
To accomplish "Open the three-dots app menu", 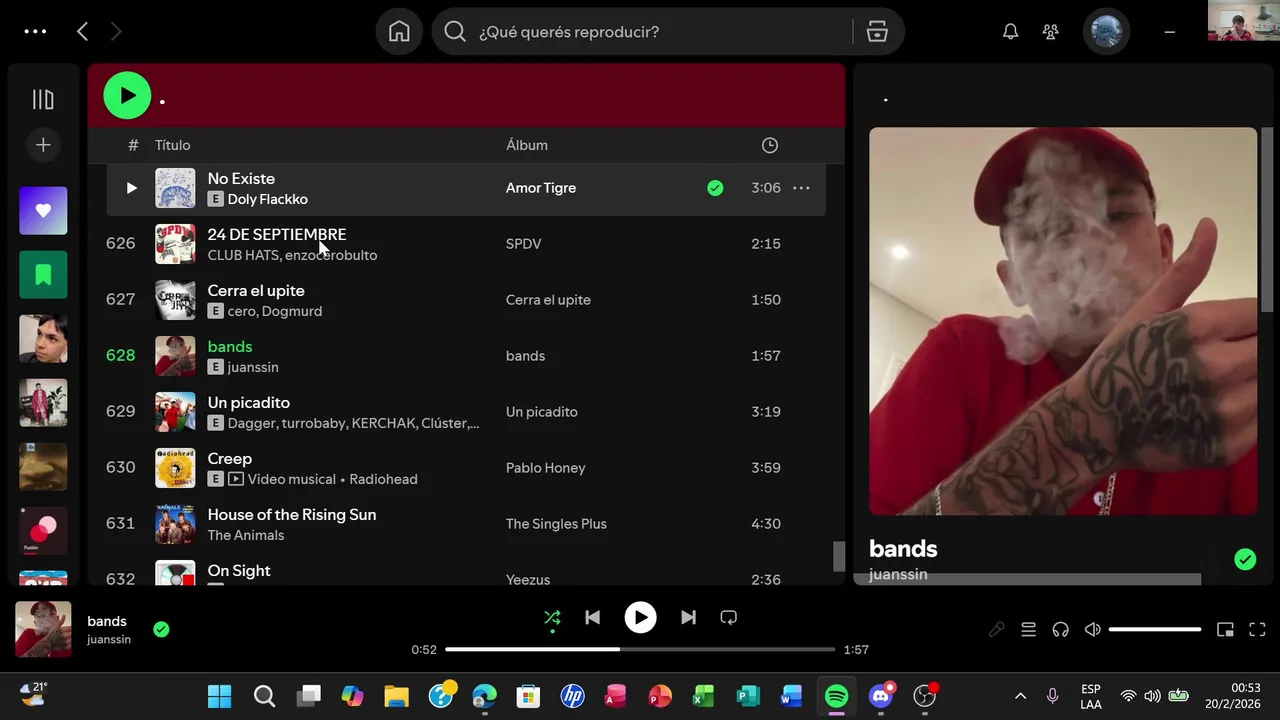I will [35, 32].
